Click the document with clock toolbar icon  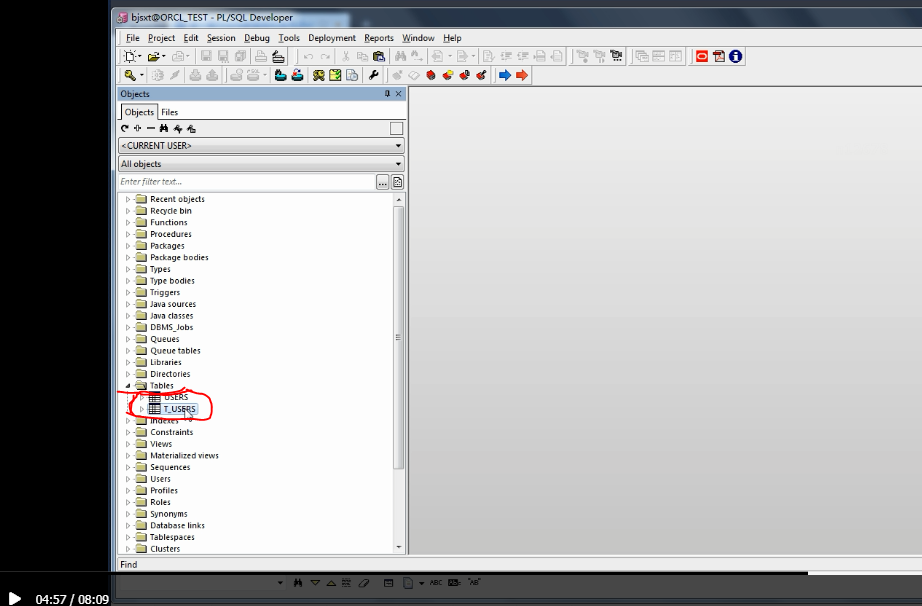(352, 75)
